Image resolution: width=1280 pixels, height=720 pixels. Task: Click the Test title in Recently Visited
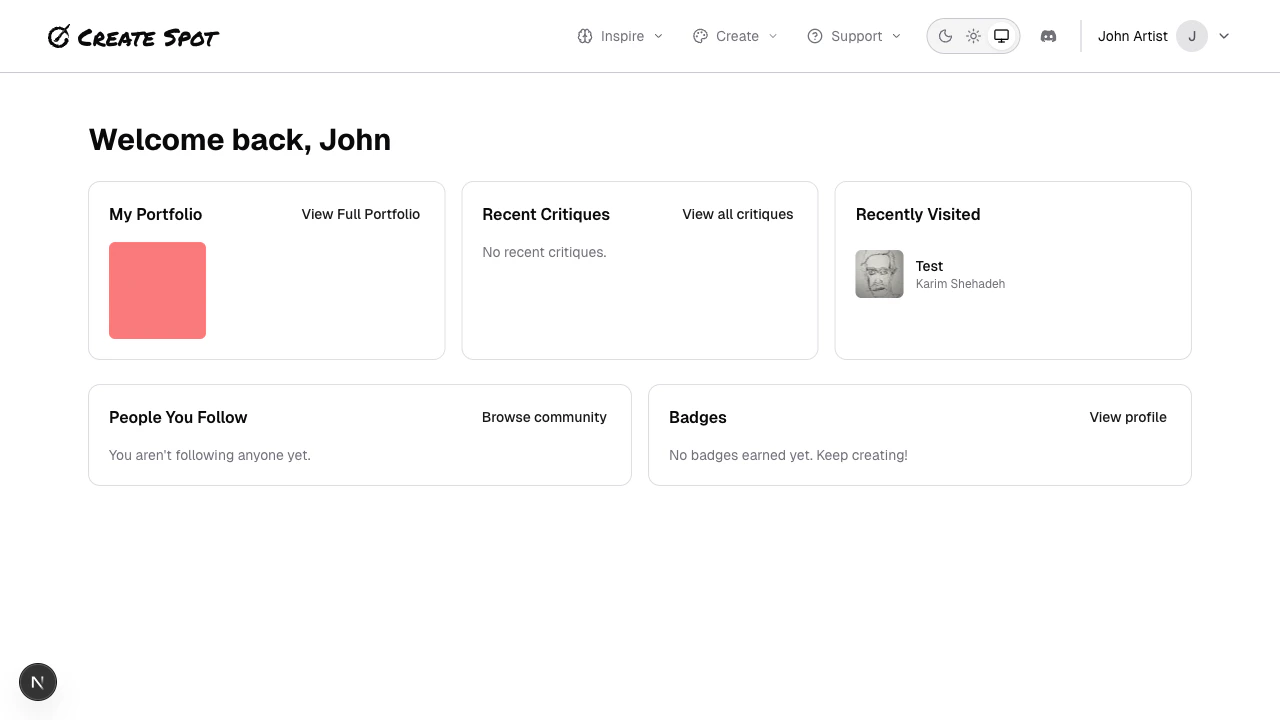coord(929,266)
